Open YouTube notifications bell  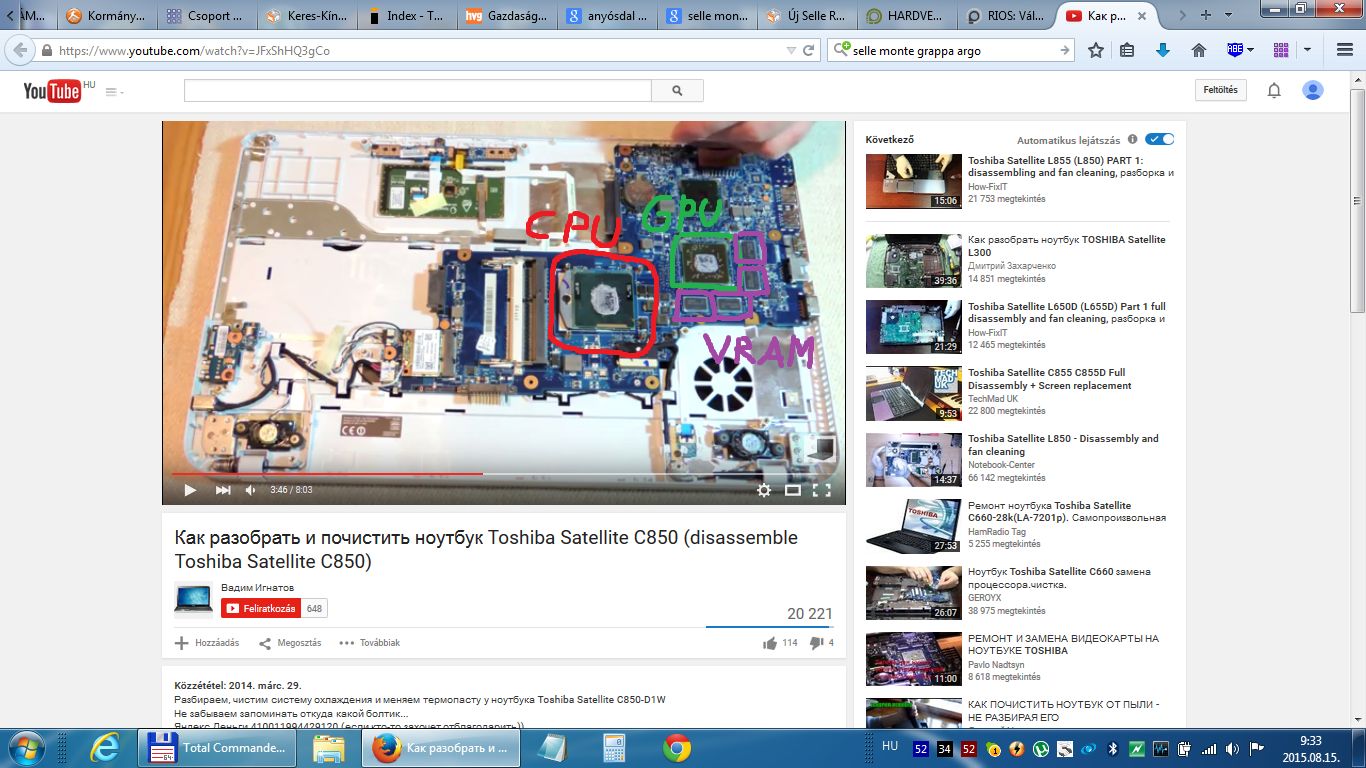tap(1274, 90)
